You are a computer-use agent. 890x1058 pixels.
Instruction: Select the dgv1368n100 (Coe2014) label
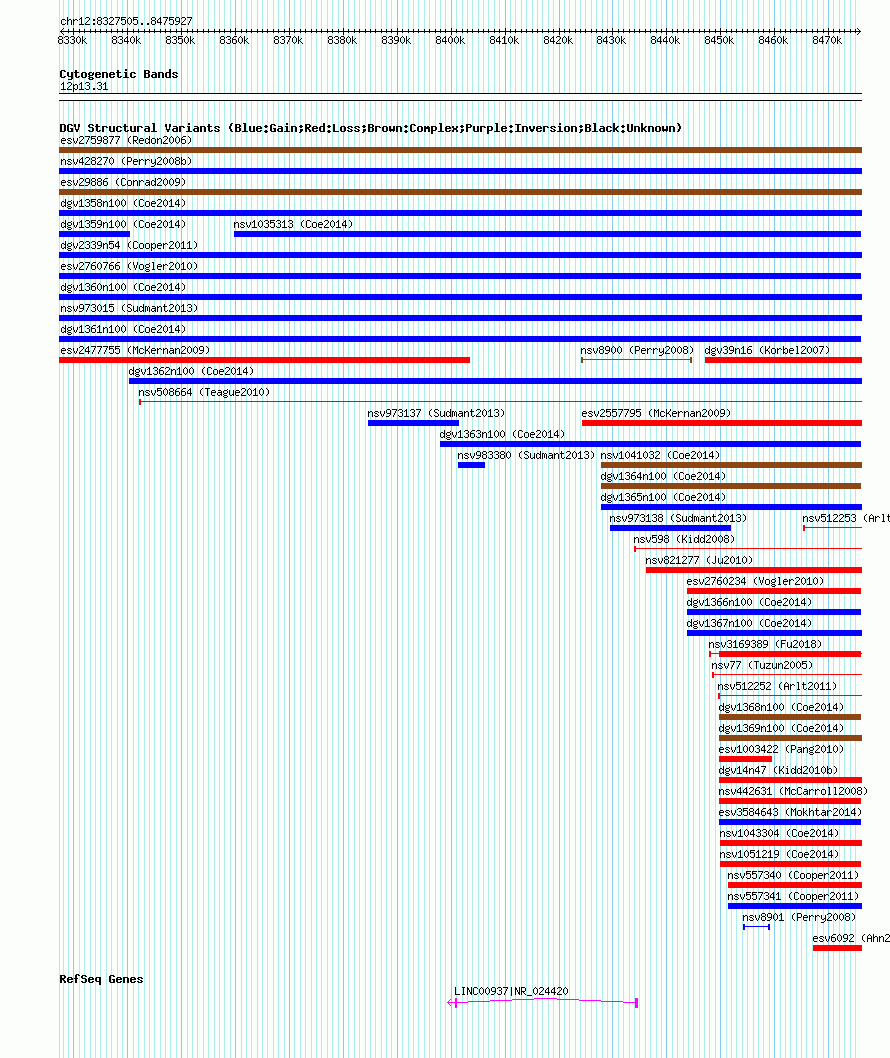click(x=781, y=707)
